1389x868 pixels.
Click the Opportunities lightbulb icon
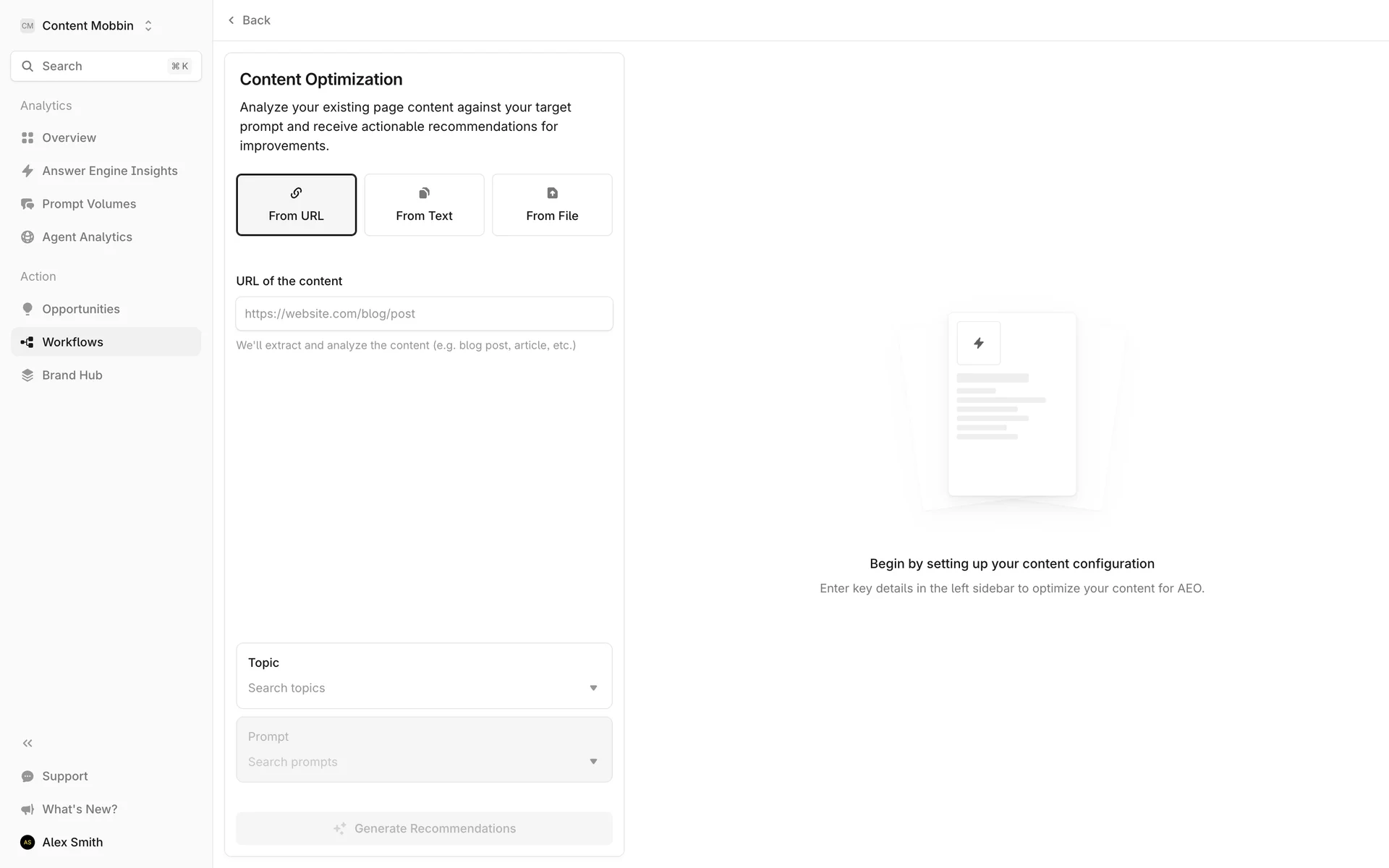(27, 309)
